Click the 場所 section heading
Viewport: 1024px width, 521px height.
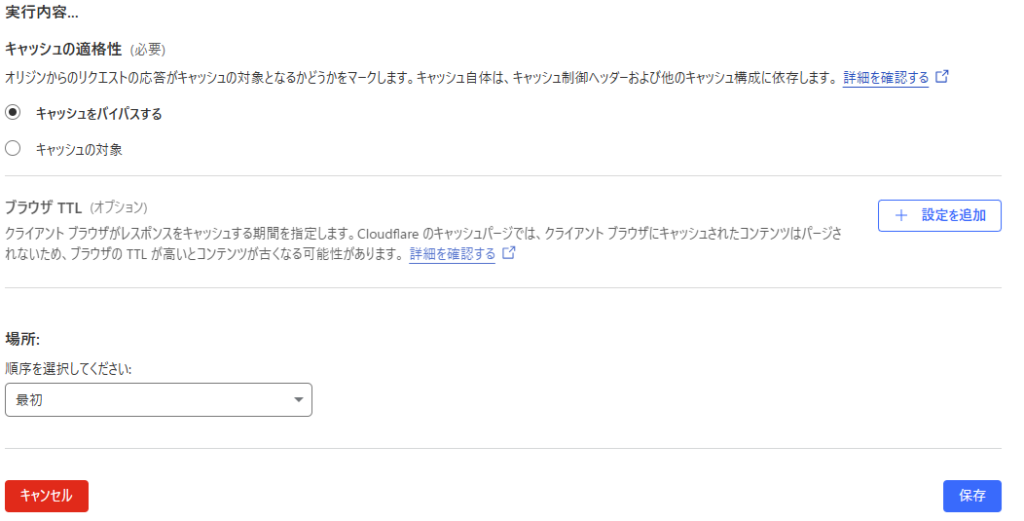(x=22, y=339)
